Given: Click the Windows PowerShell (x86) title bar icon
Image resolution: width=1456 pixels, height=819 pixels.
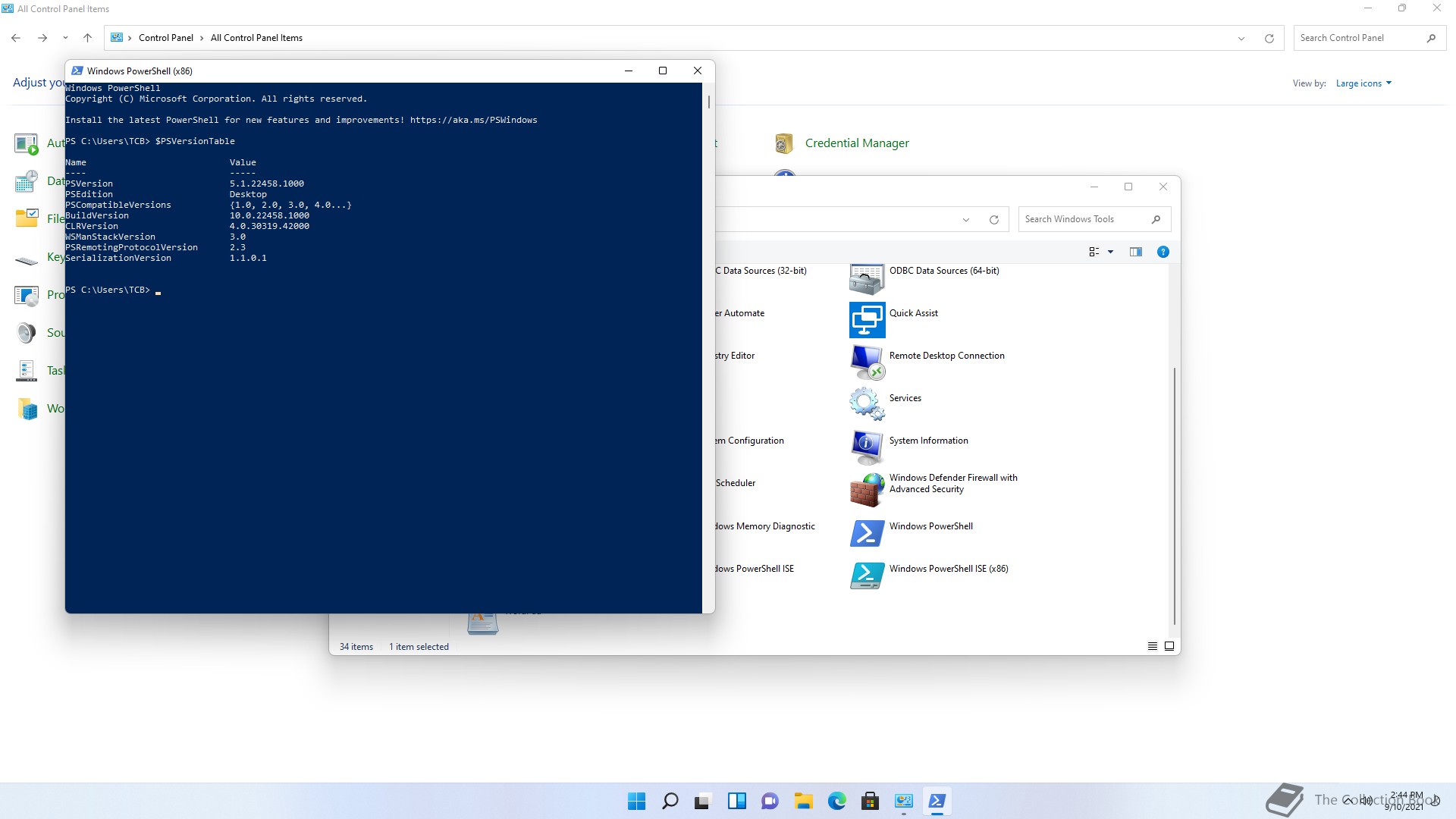Looking at the screenshot, I should 77,71.
